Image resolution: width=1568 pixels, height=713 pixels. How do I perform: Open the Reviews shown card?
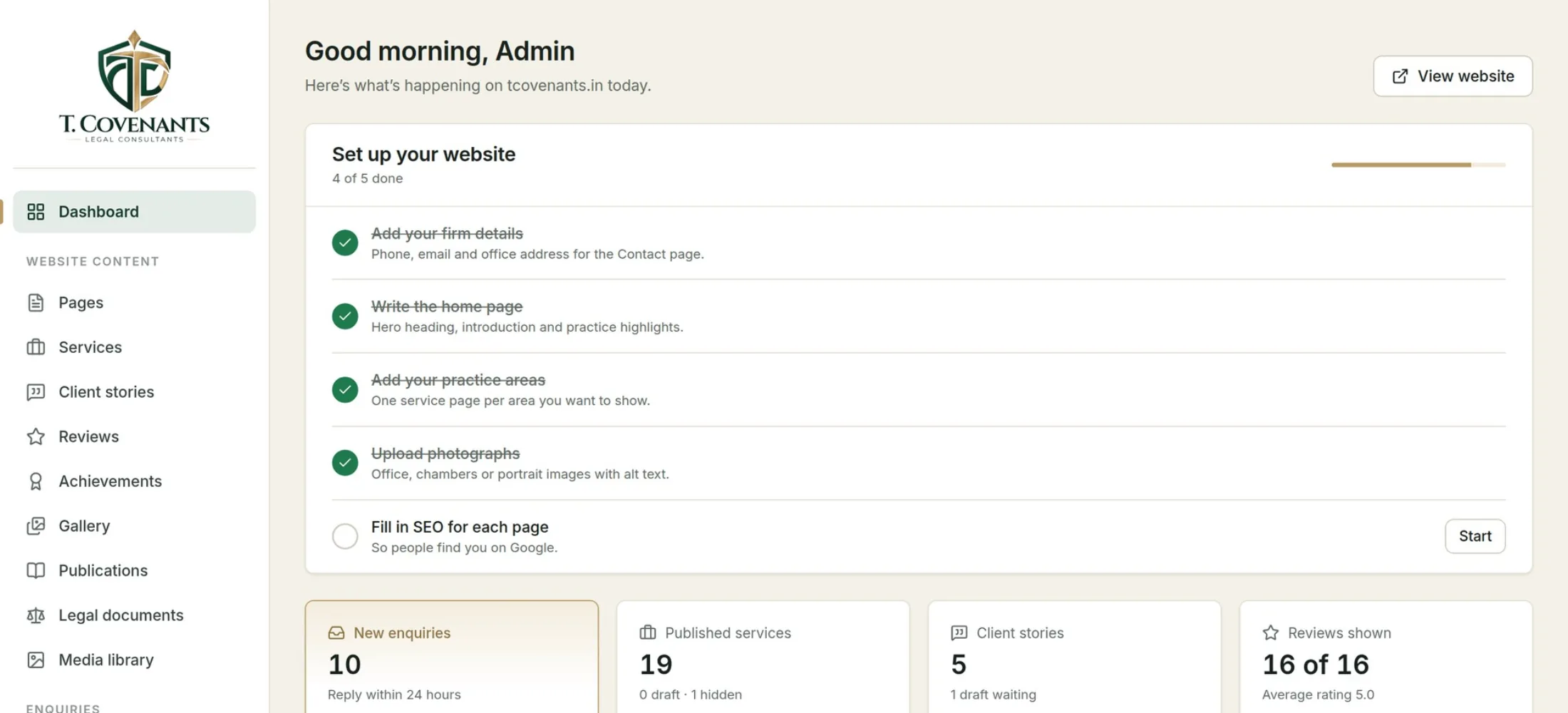[x=1386, y=657]
